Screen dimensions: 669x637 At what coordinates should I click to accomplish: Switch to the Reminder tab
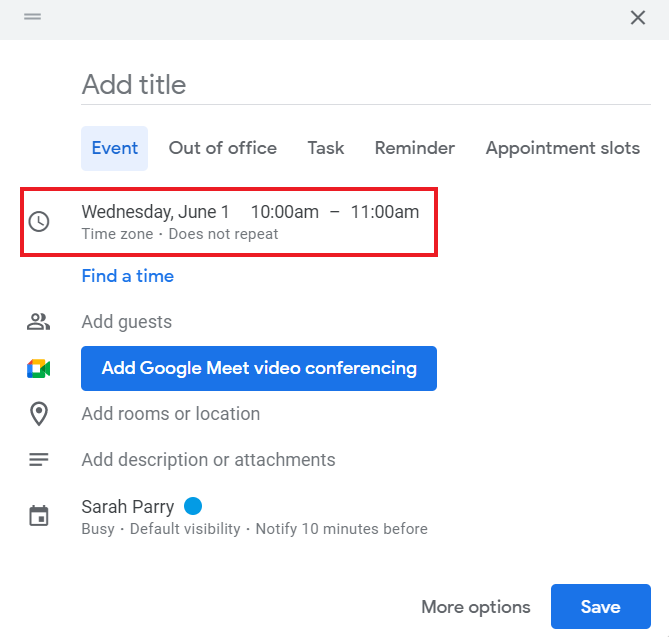414,148
